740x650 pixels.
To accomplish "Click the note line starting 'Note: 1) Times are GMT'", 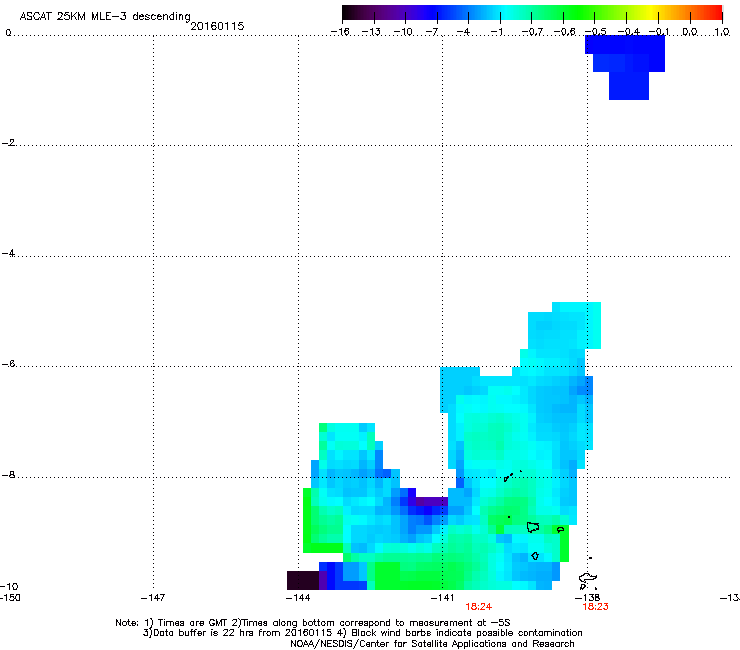I will pos(313,623).
